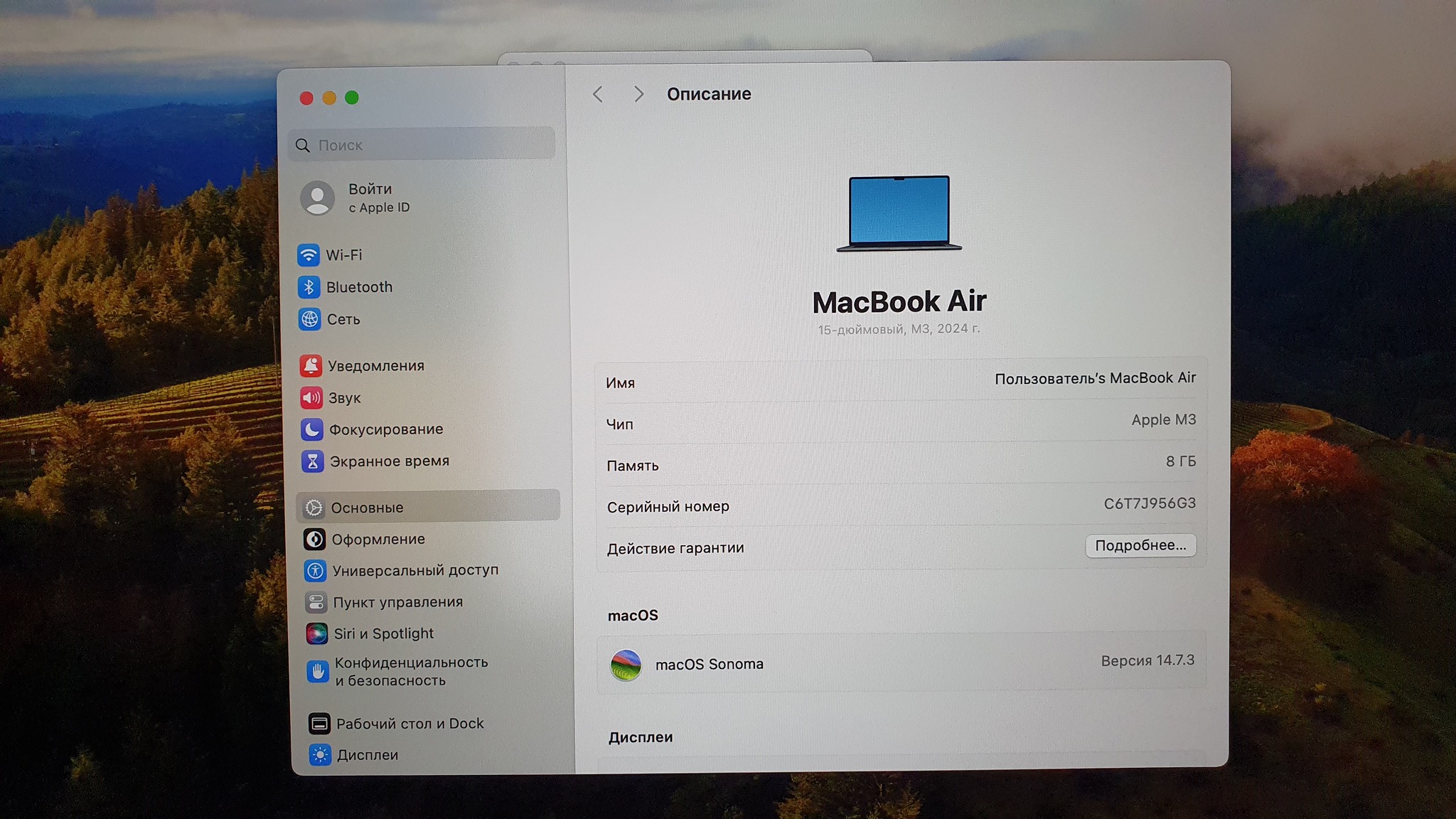Open Wi-Fi settings icon in sidebar
Image resolution: width=1456 pixels, height=819 pixels.
[x=309, y=255]
